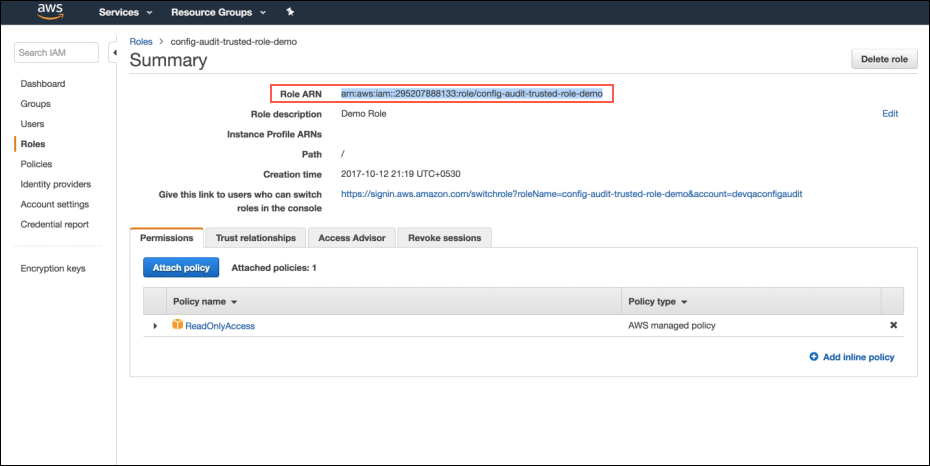Click the Add inline policy link

click(x=858, y=357)
